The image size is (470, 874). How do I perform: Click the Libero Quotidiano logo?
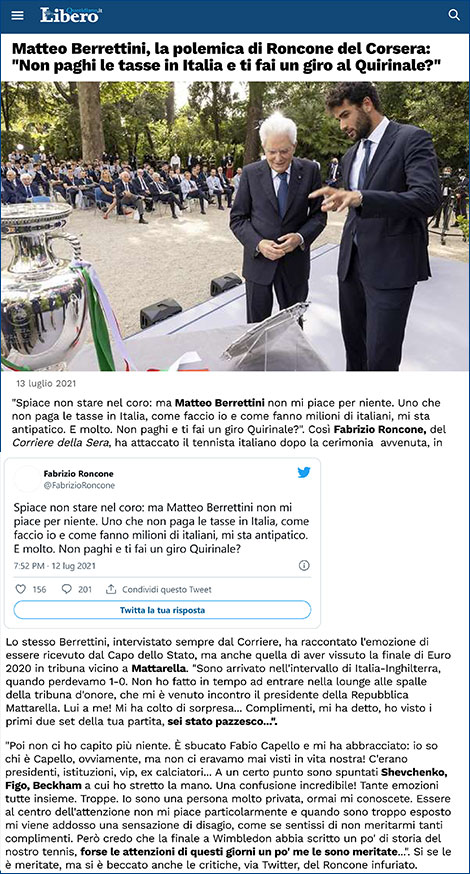pyautogui.click(x=70, y=15)
